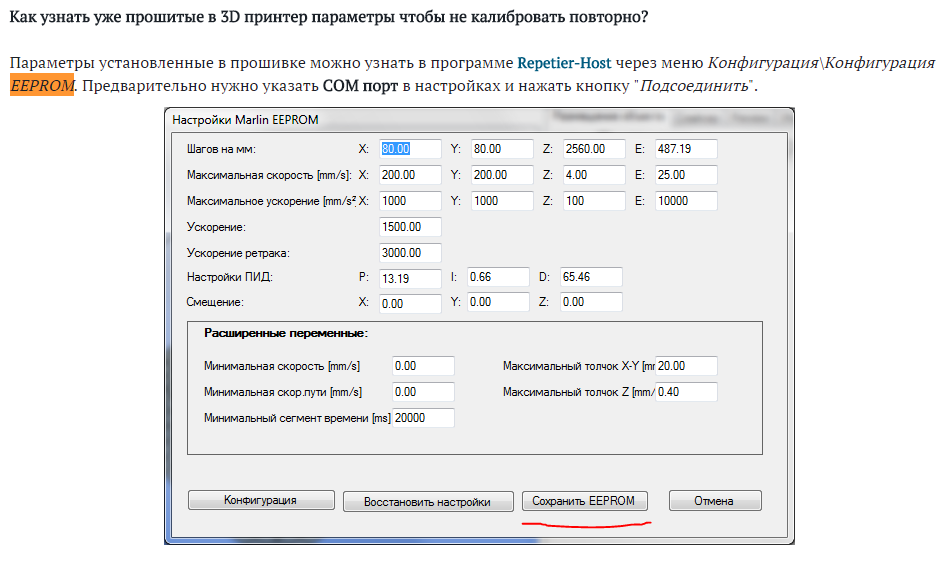947x561 pixels.
Task: Open the Конфигурация button in the dialog
Action: (x=259, y=500)
